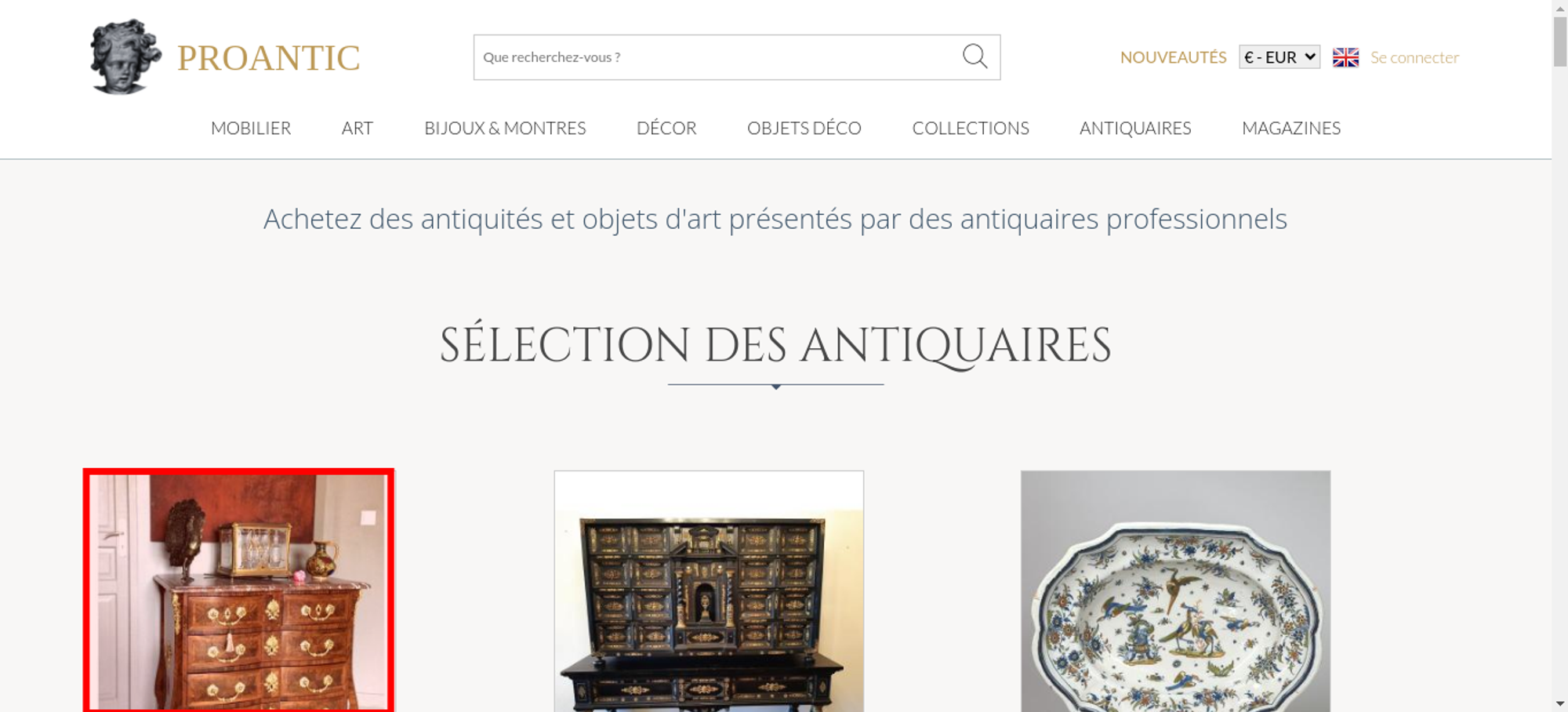
Task: Open Objets Déco category
Action: (x=804, y=128)
